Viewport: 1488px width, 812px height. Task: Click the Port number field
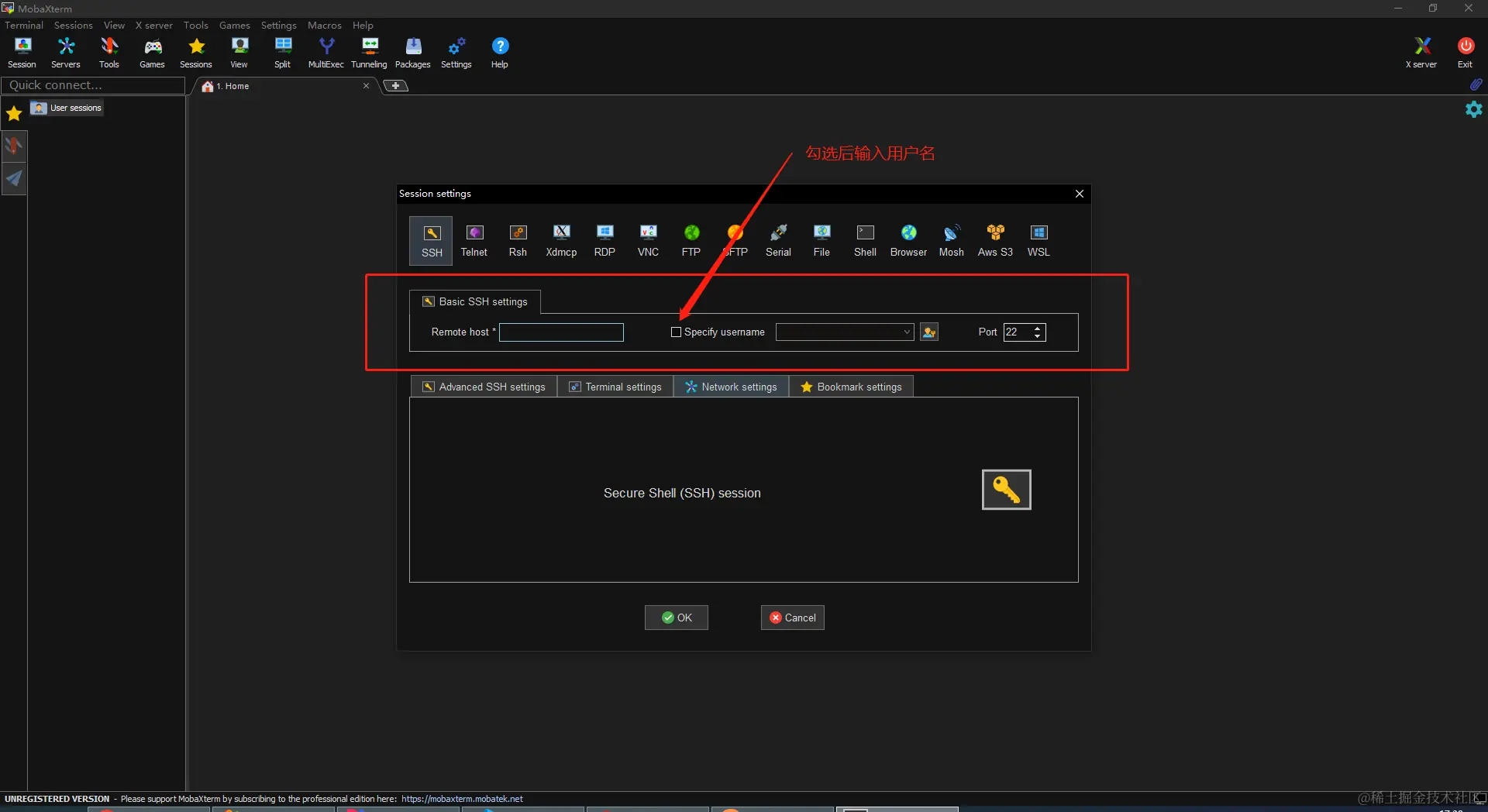pyautogui.click(x=1017, y=332)
